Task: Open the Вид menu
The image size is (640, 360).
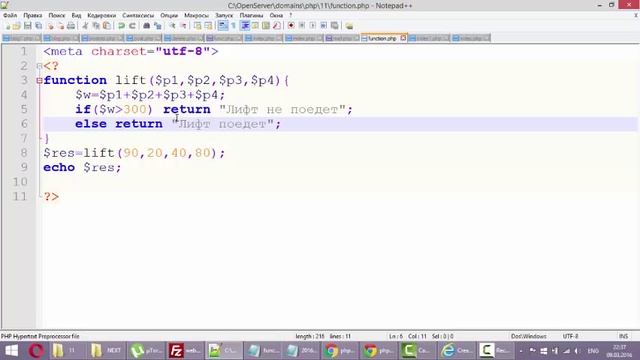Action: pyautogui.click(x=76, y=15)
